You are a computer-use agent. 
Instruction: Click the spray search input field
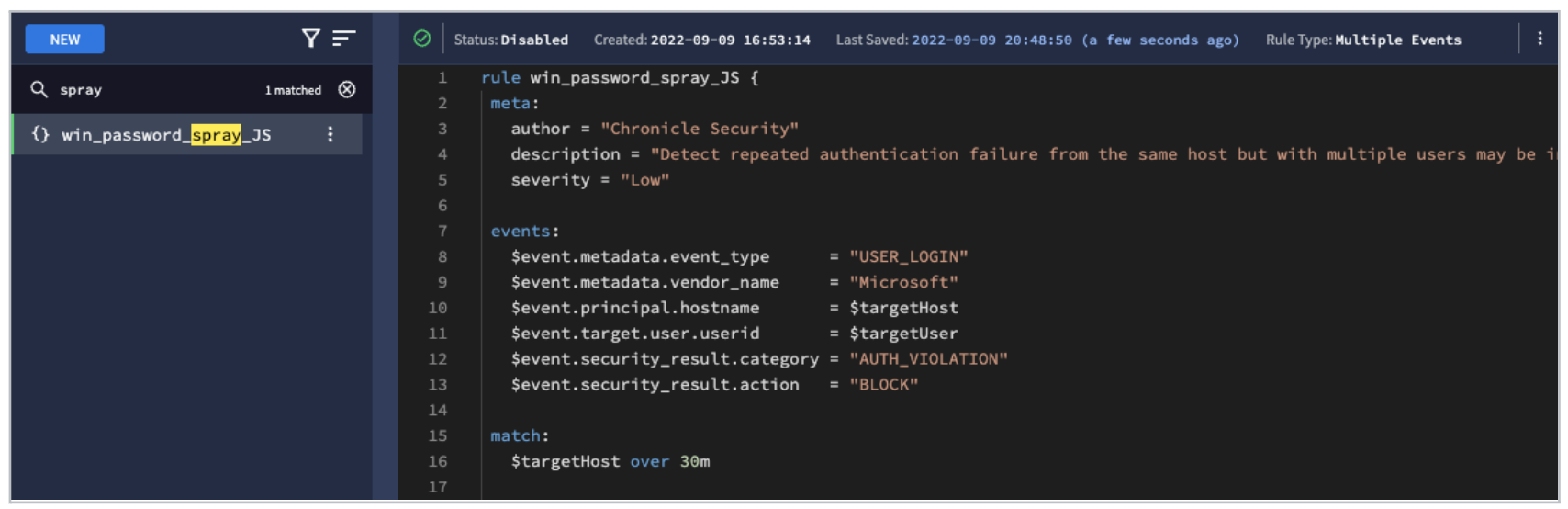[x=156, y=89]
